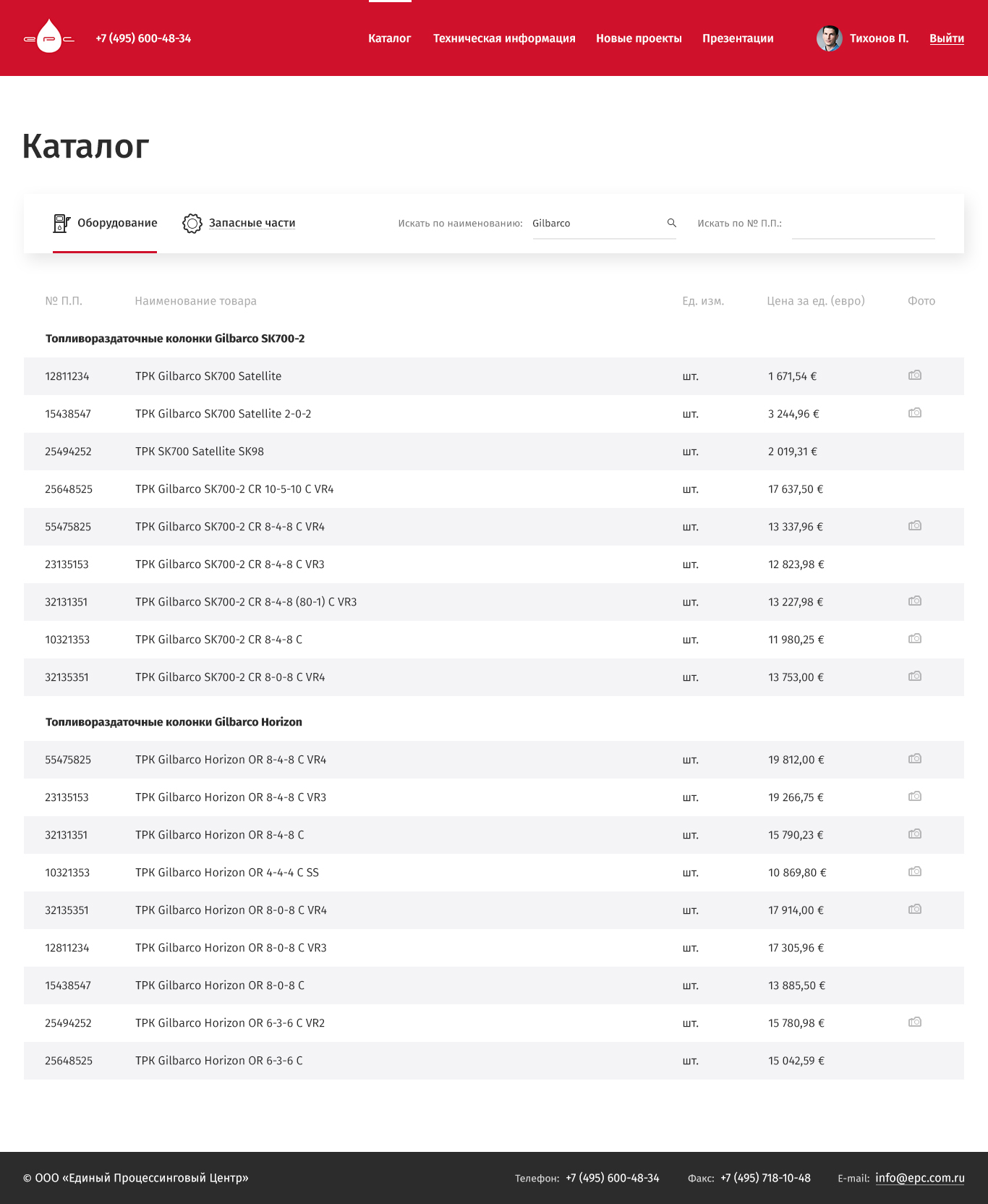
Task: Show photo for SK700-2 CR 8-0-8 C VR4
Action: (915, 676)
